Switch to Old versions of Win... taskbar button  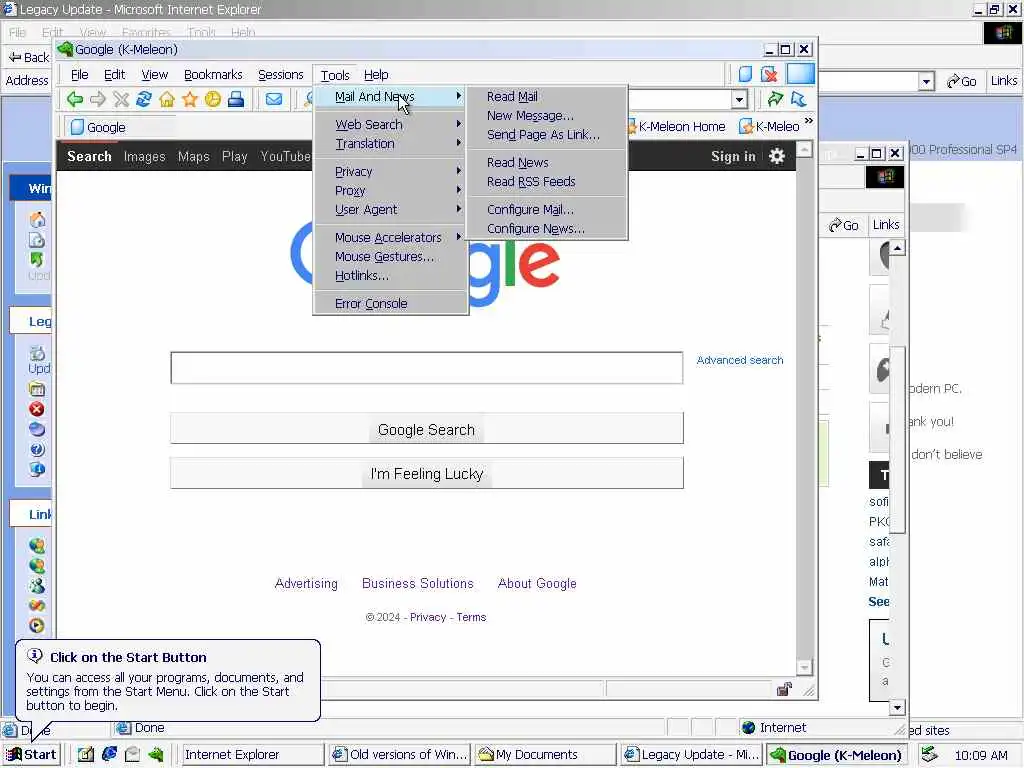click(x=400, y=754)
